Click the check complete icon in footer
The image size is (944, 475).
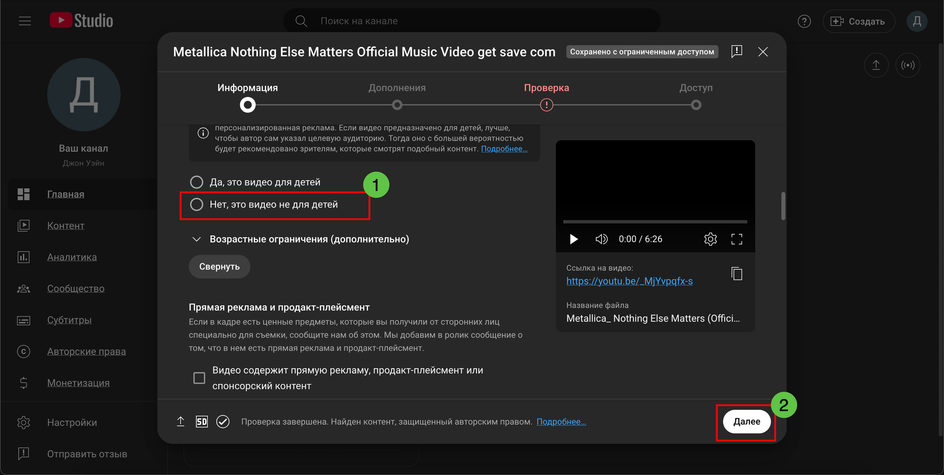coord(223,421)
